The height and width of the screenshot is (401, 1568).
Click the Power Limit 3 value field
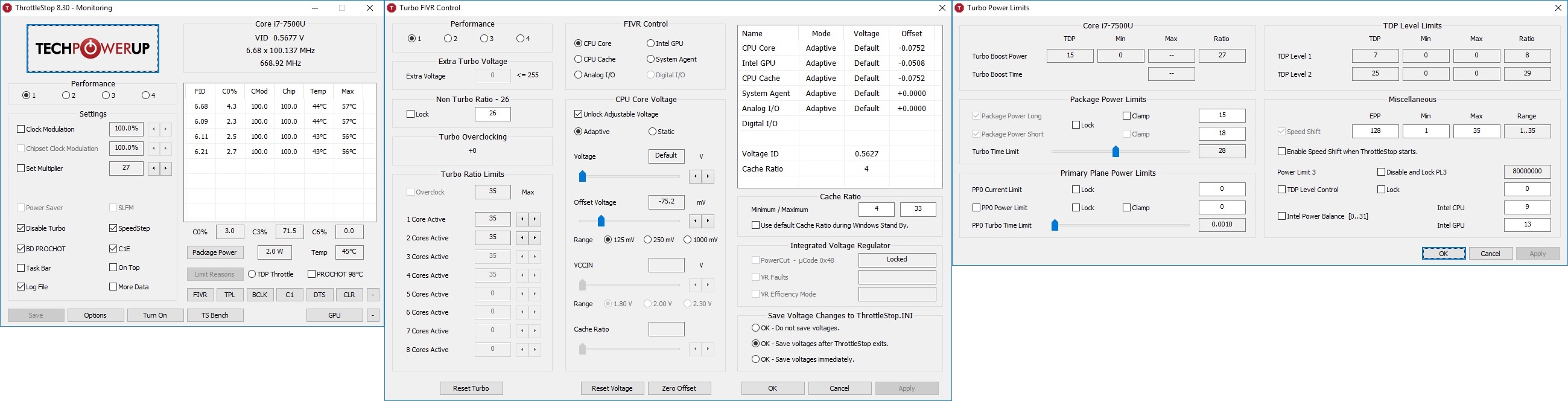coord(1527,172)
